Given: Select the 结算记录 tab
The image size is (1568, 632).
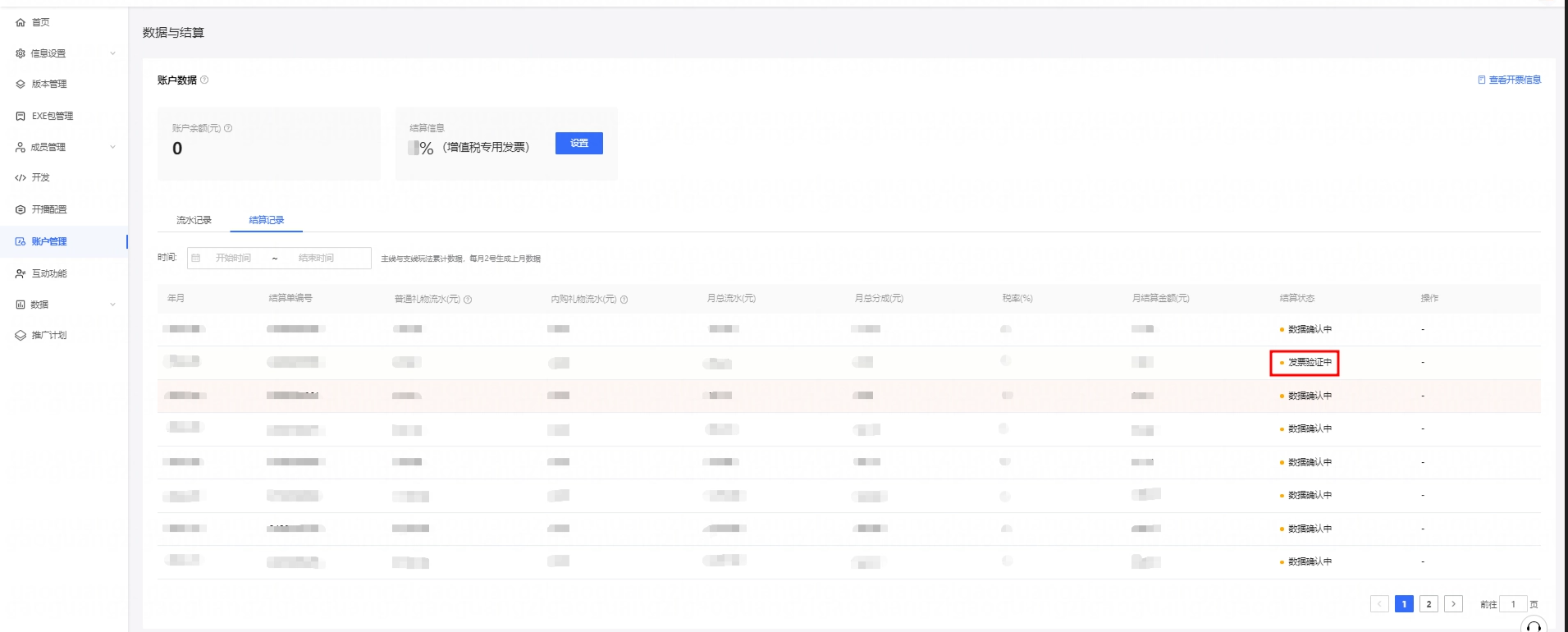Looking at the screenshot, I should point(266,220).
